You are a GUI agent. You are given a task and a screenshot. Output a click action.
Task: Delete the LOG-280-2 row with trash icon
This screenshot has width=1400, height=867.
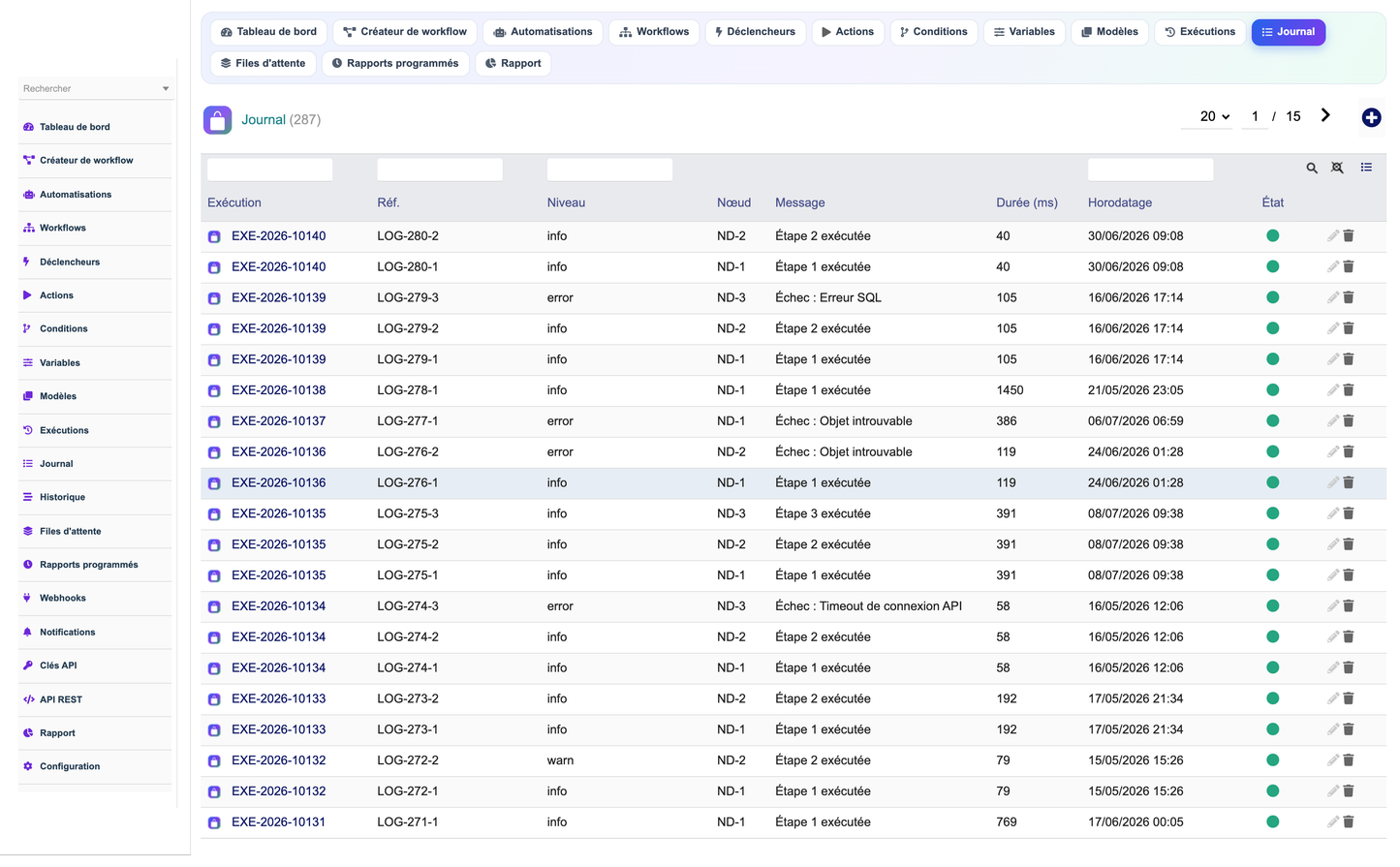click(1349, 235)
